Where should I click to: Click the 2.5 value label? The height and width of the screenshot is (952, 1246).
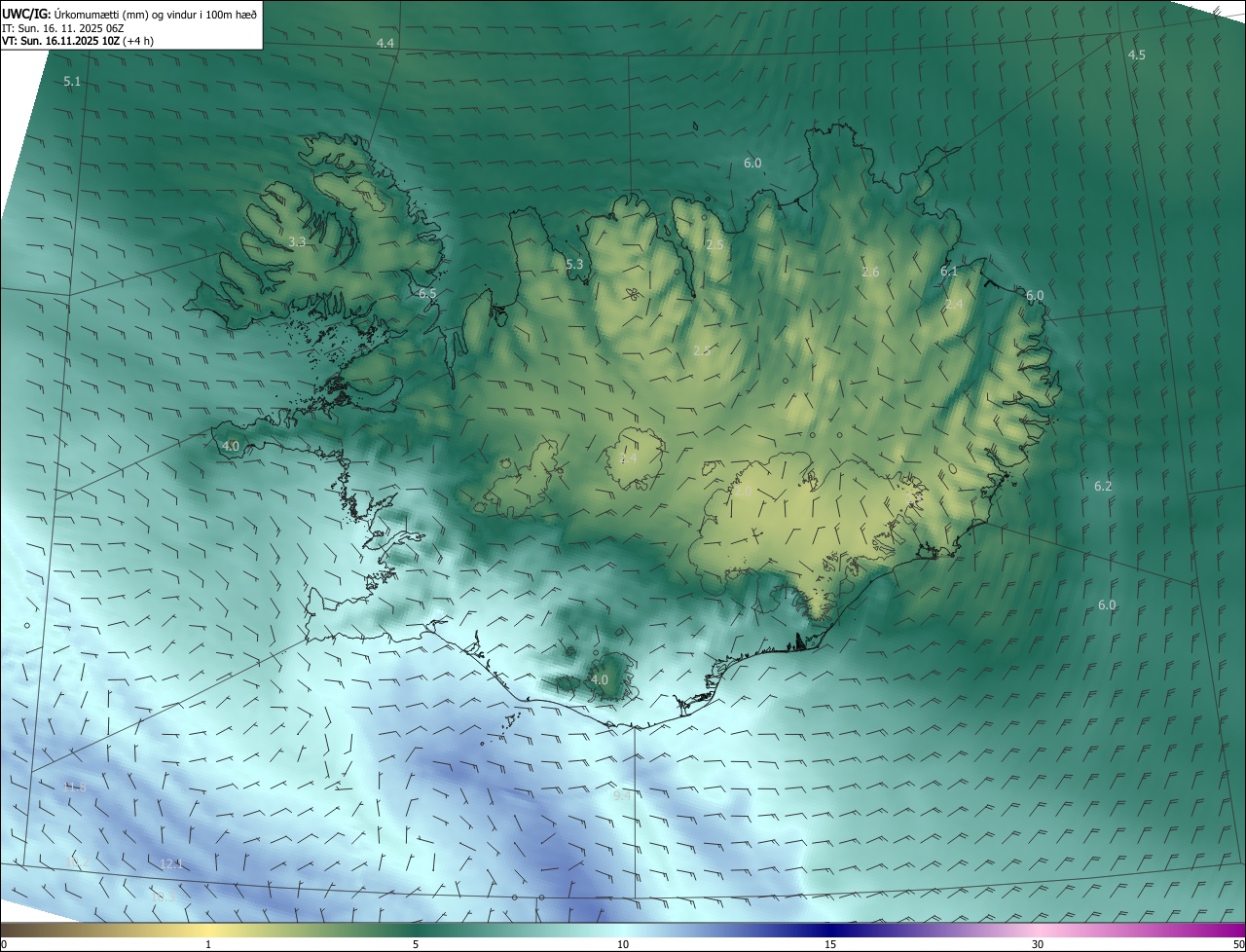[715, 245]
